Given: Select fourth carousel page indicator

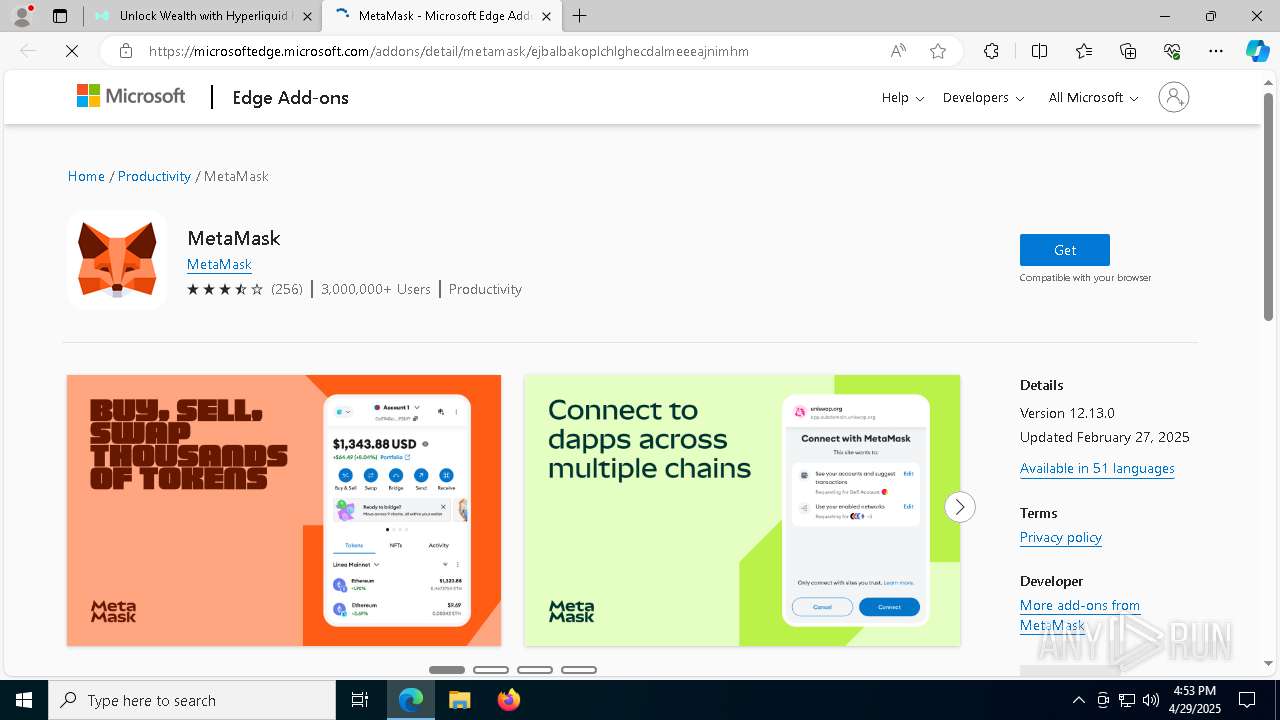Looking at the screenshot, I should [579, 670].
